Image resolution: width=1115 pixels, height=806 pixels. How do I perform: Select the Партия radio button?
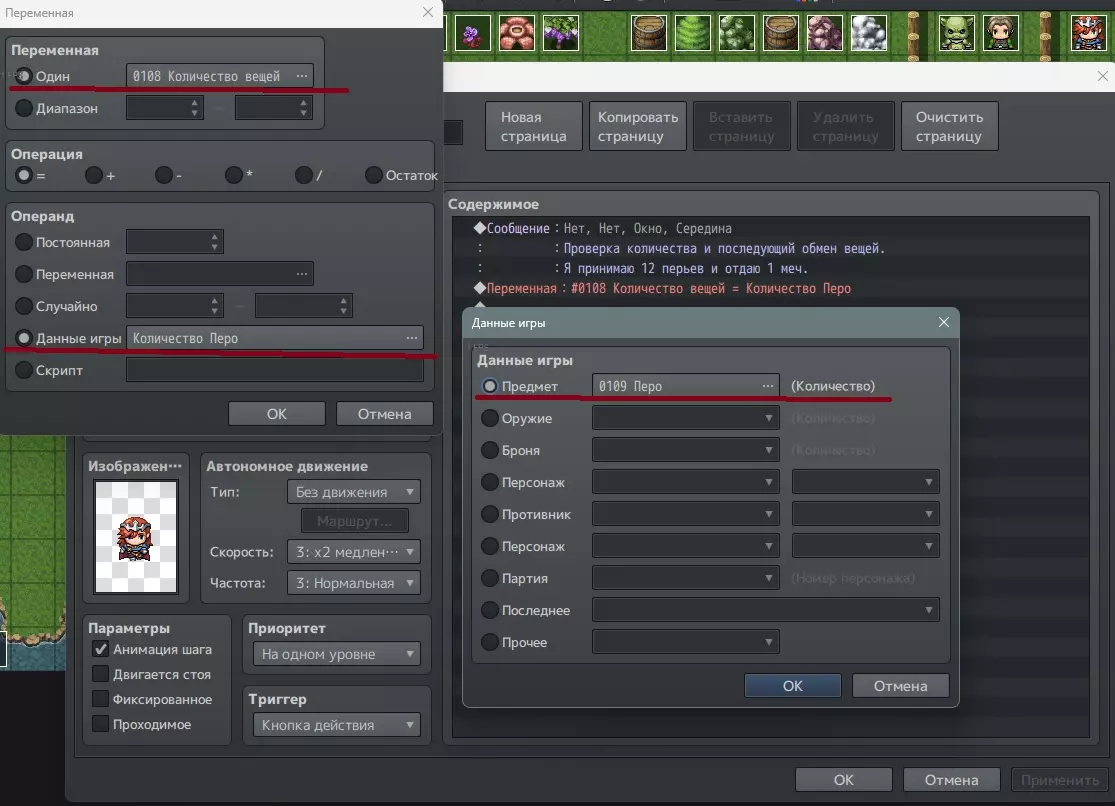(x=489, y=578)
